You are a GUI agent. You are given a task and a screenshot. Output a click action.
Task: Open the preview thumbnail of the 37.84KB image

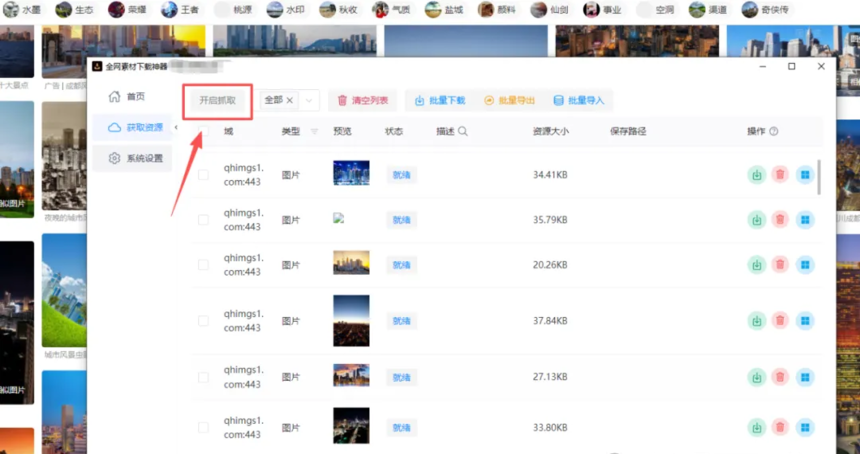[x=351, y=321]
